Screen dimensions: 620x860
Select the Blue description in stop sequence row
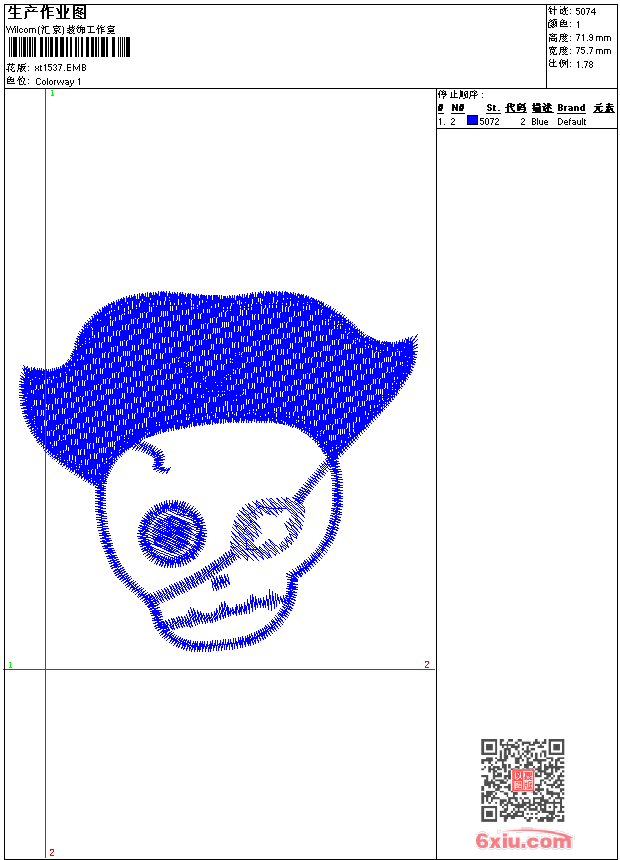click(540, 122)
